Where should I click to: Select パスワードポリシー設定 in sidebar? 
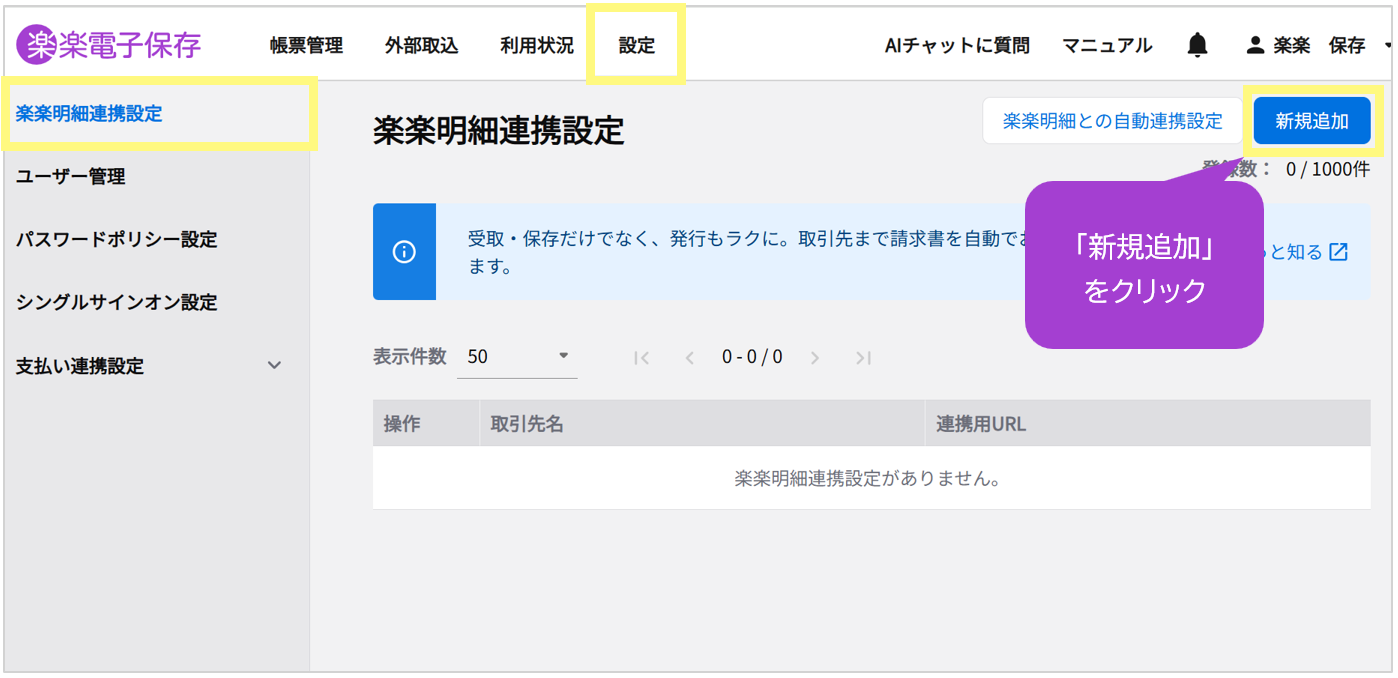[x=156, y=240]
